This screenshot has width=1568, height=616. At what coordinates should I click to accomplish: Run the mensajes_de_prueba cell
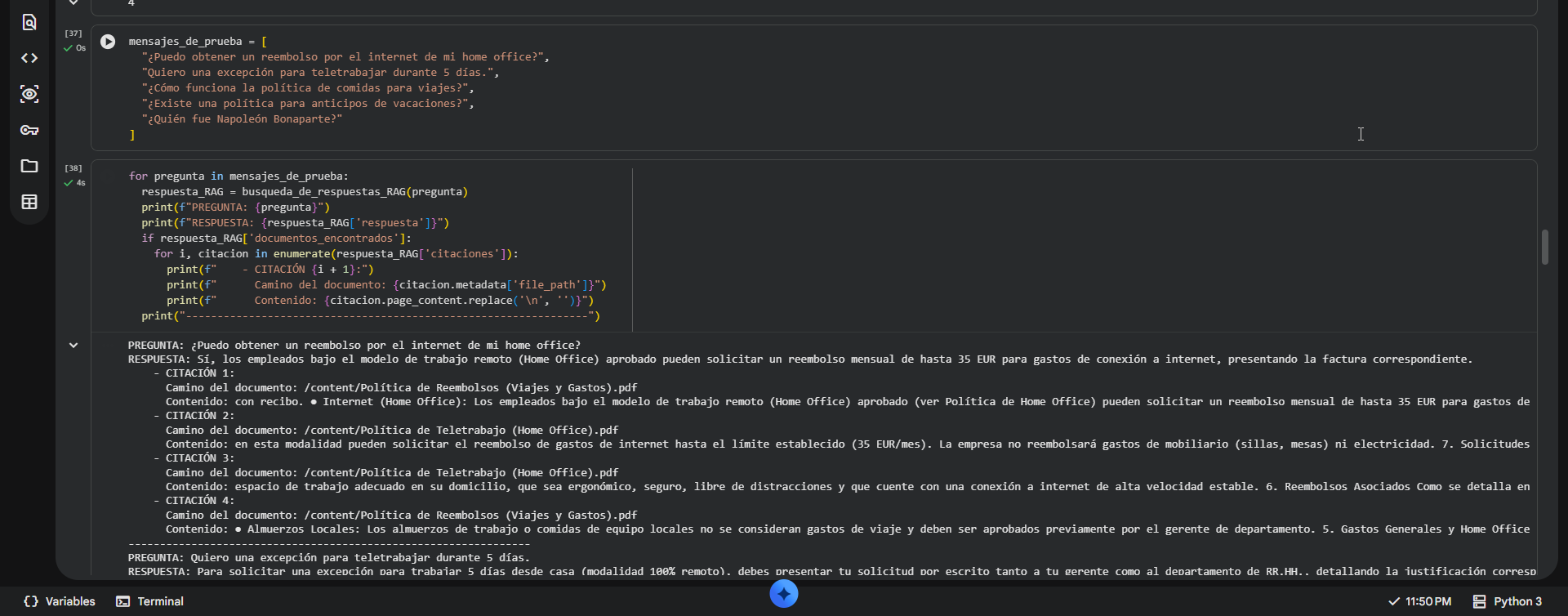coord(108,42)
